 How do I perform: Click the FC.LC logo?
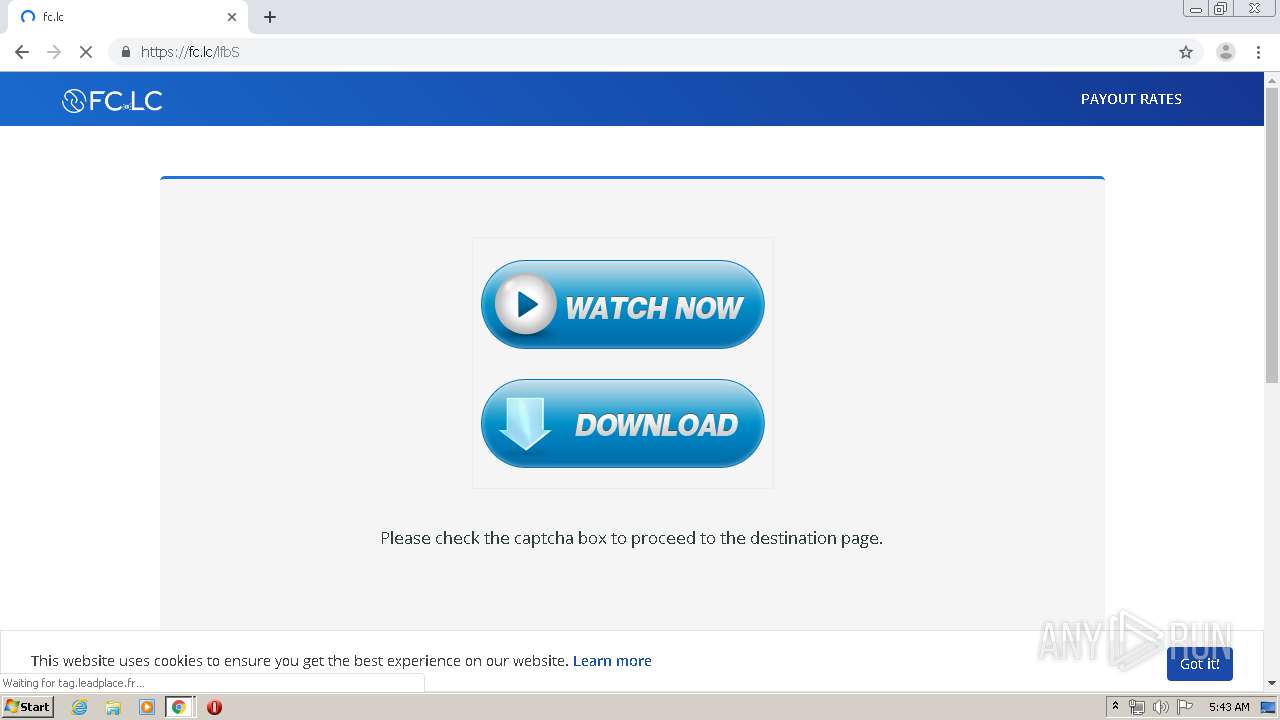pos(112,100)
